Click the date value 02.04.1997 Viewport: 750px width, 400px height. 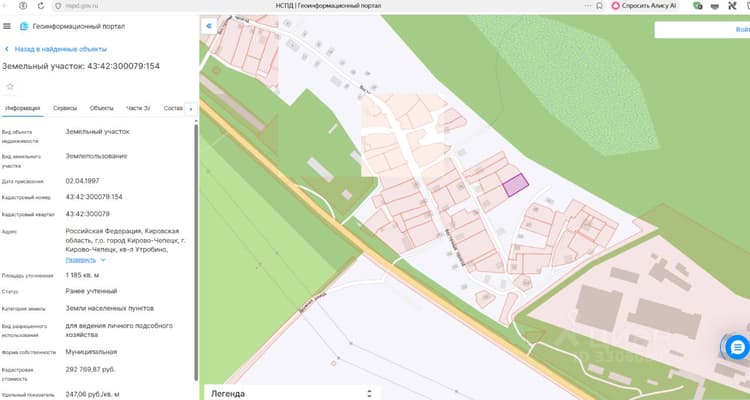point(82,181)
